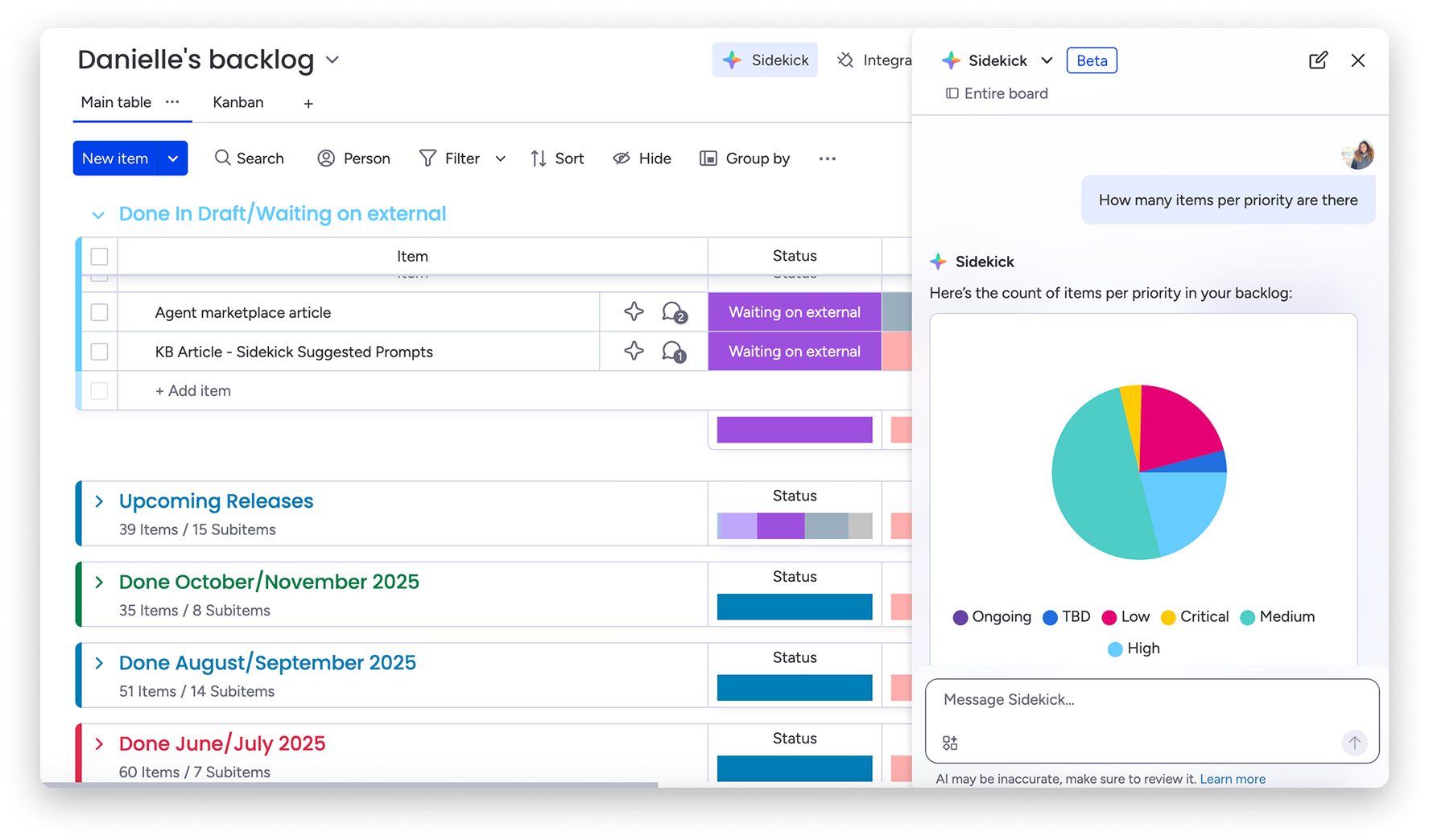Screen dimensions: 1429x840
Task: Expand the Upcoming Releases group
Action: coord(99,501)
